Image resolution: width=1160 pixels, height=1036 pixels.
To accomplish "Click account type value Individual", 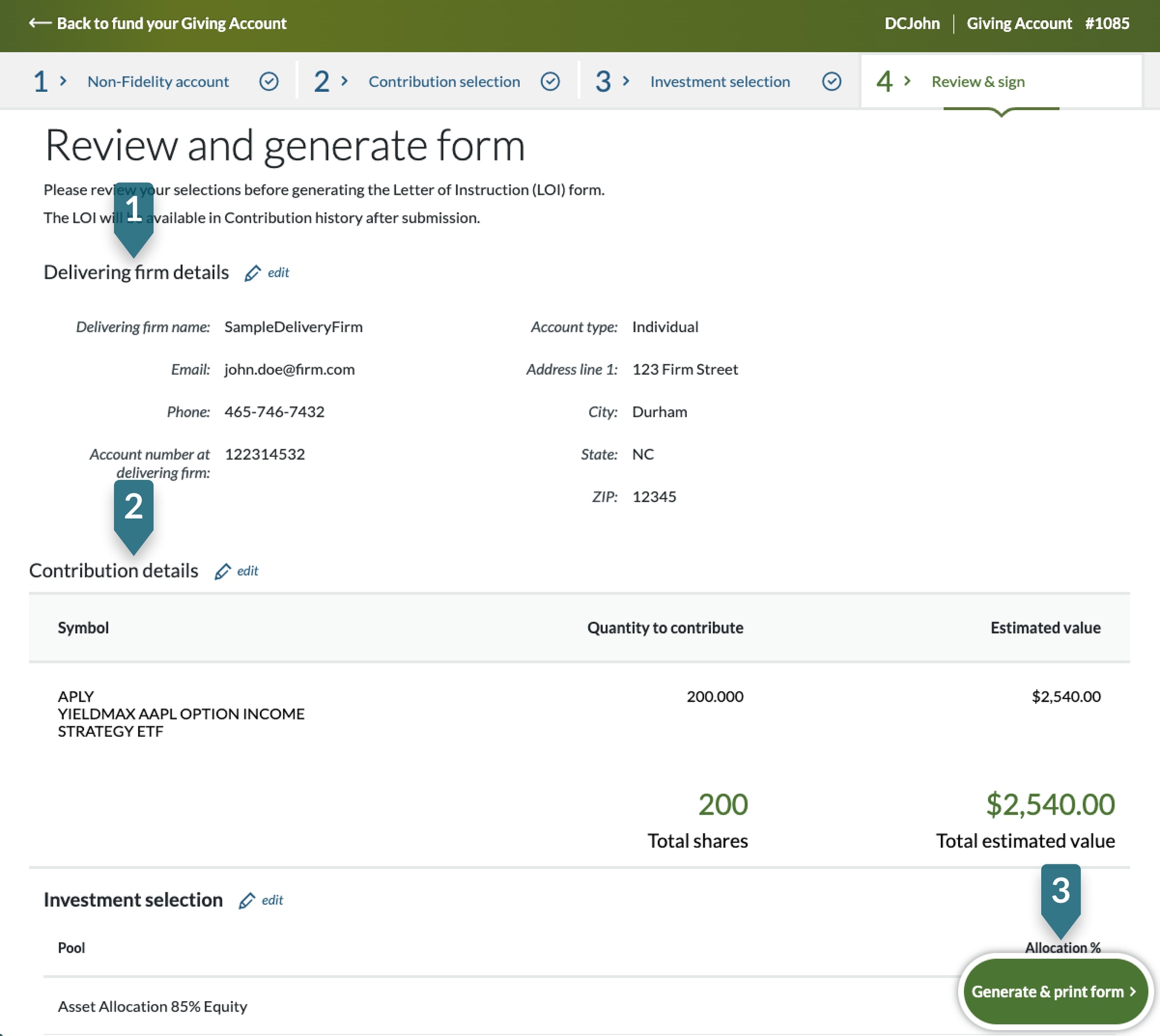I will pyautogui.click(x=665, y=327).
